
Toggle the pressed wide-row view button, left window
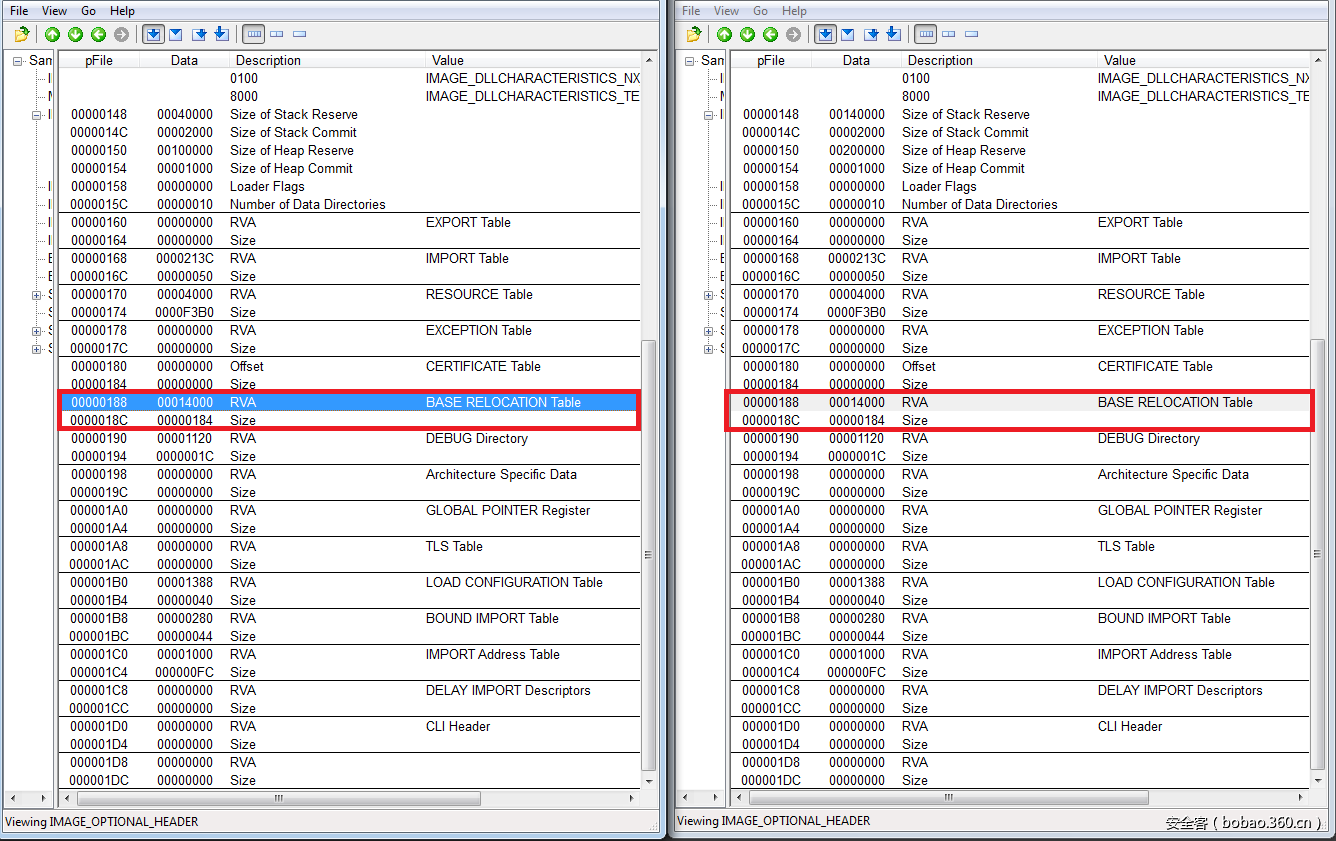tap(254, 35)
